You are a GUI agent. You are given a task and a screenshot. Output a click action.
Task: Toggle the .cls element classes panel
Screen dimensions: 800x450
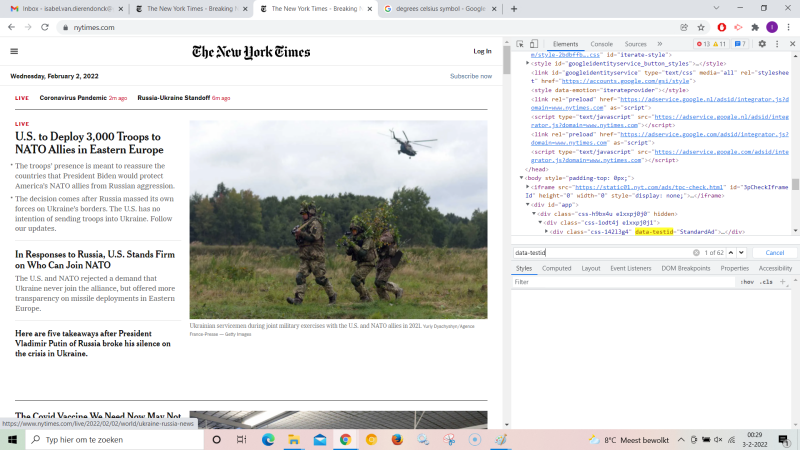pyautogui.click(x=766, y=282)
